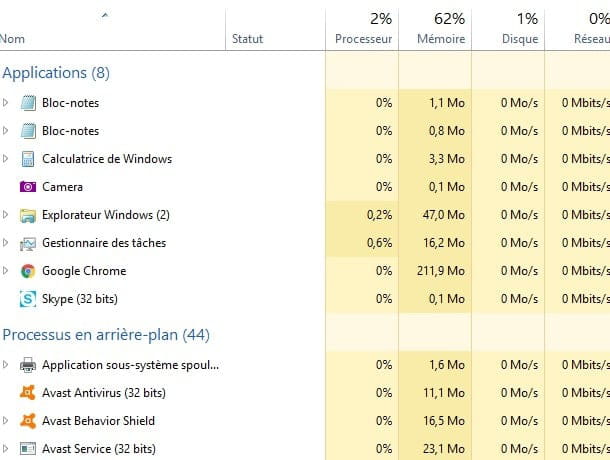Click the Skype icon

pyautogui.click(x=28, y=299)
